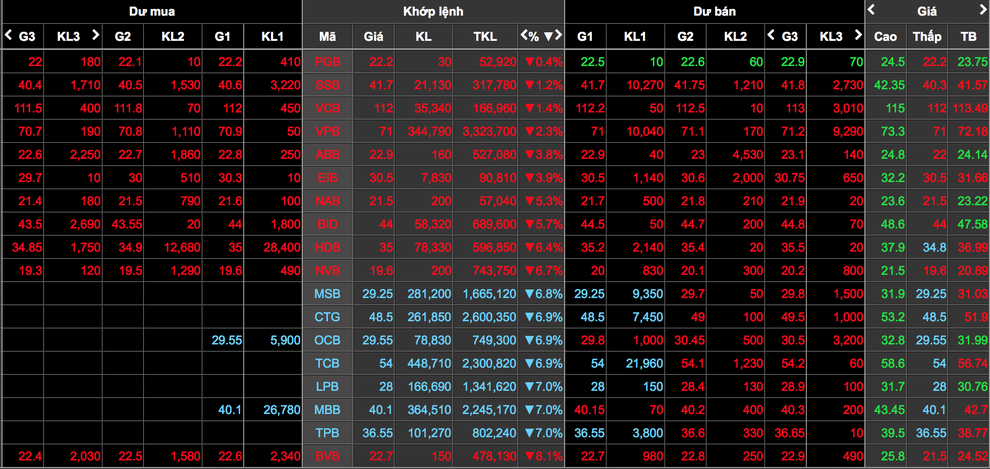Click PGB change value ▼0.4%
Image resolution: width=990 pixels, height=469 pixels.
coord(543,61)
